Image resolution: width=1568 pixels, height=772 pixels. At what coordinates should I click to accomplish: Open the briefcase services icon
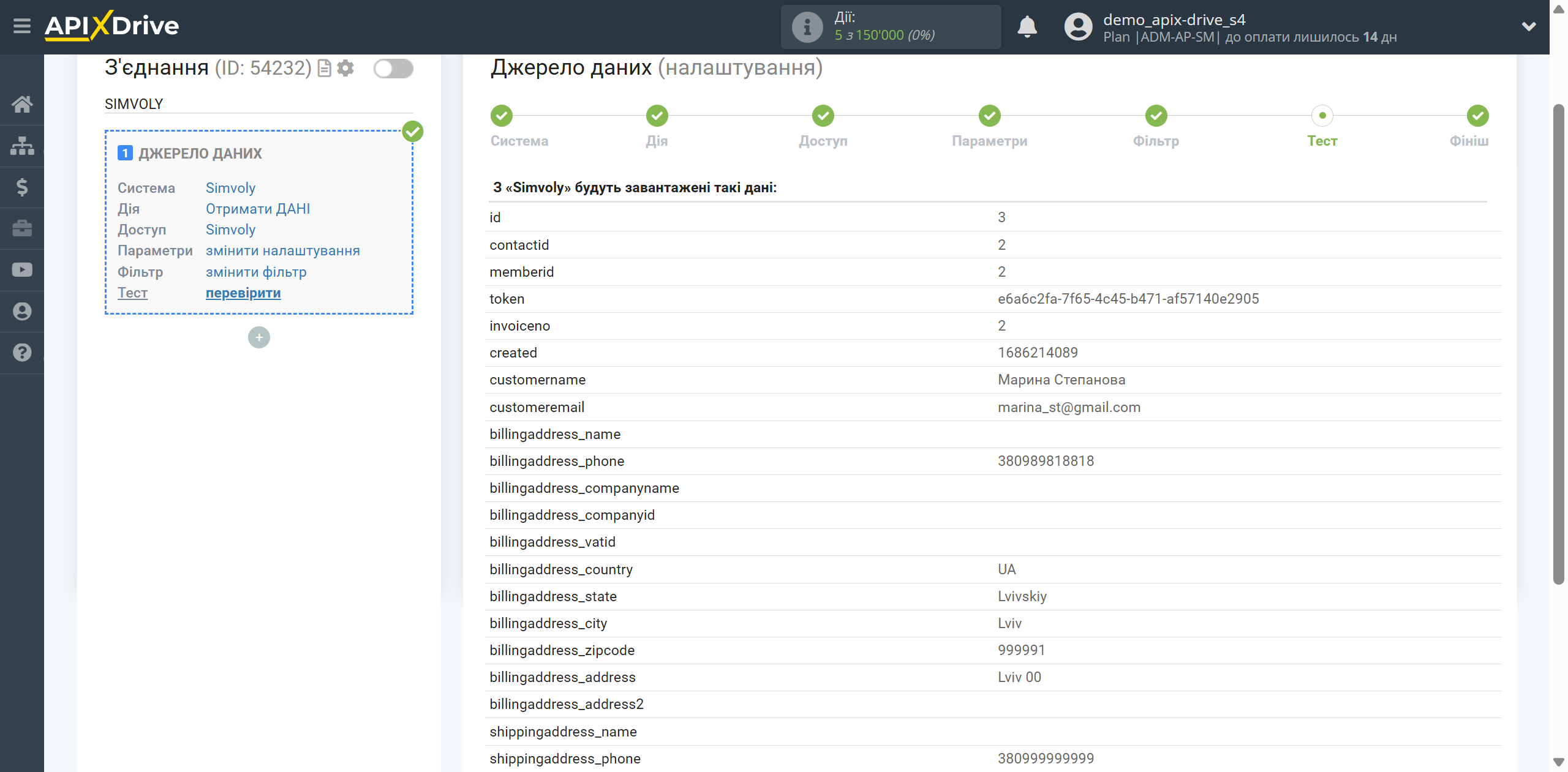tap(22, 228)
